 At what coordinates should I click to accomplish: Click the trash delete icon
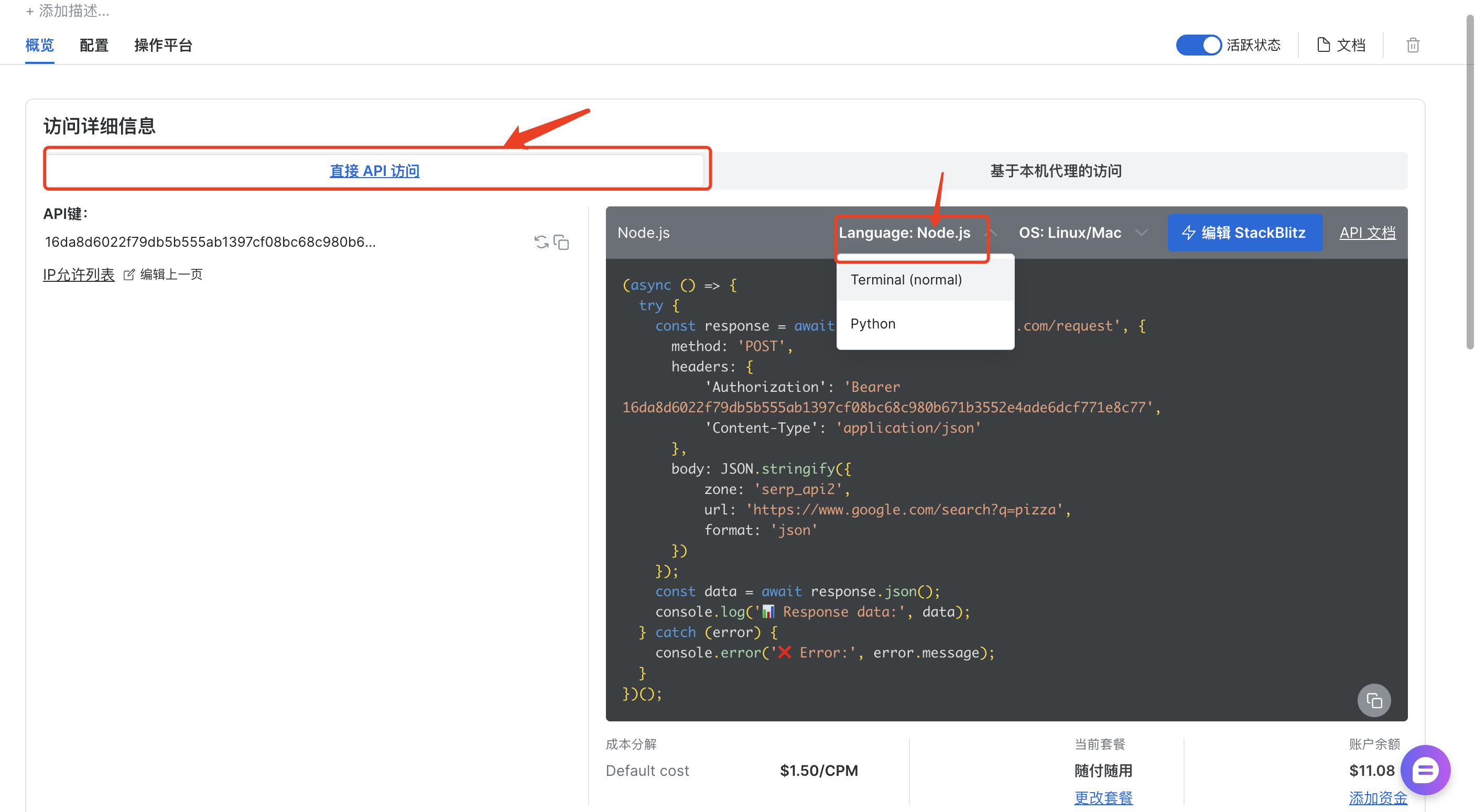1412,45
